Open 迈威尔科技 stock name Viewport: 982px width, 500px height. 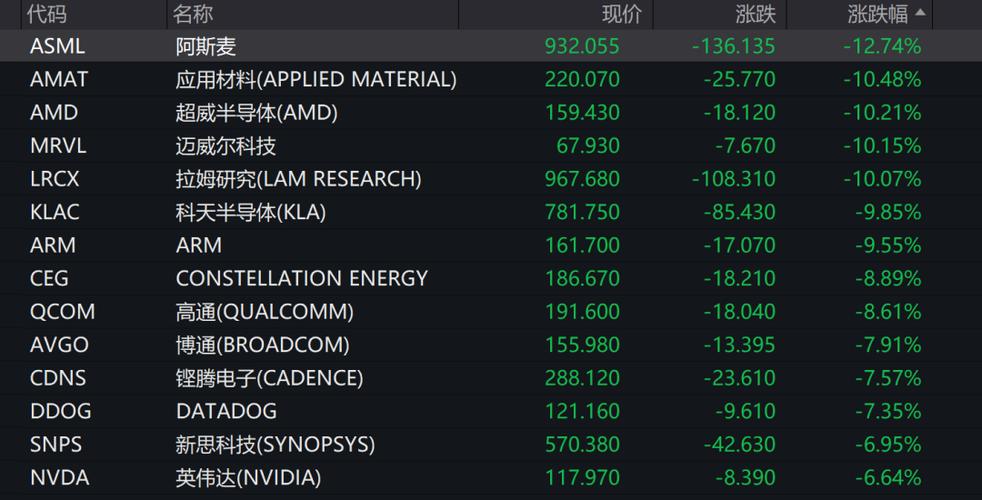click(225, 146)
